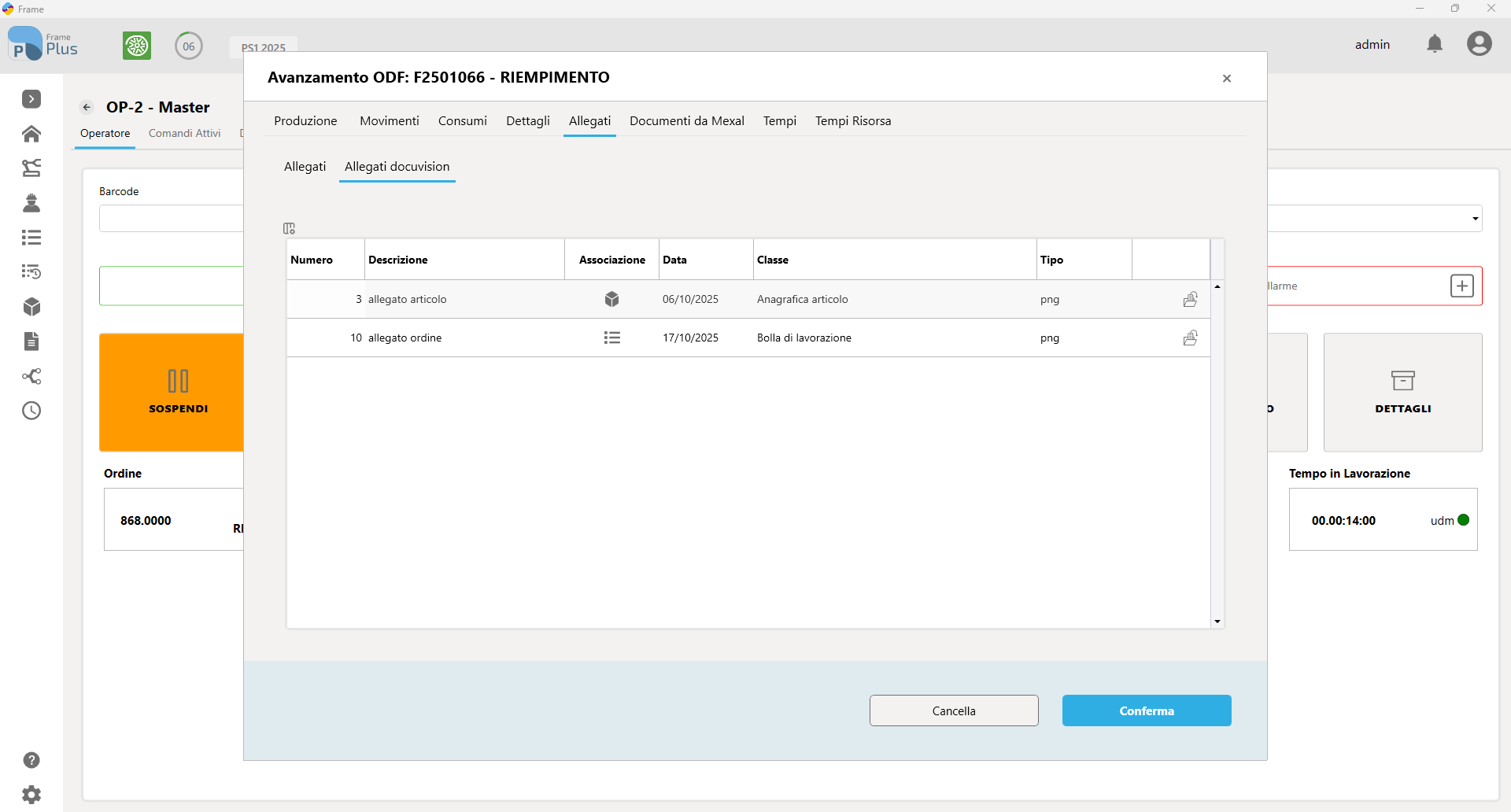1511x812 pixels.
Task: Open the Allegati sub-tab
Action: click(x=305, y=166)
